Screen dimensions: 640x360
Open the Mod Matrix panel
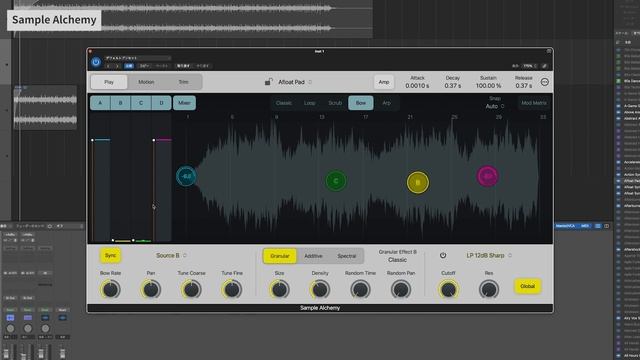(x=534, y=103)
